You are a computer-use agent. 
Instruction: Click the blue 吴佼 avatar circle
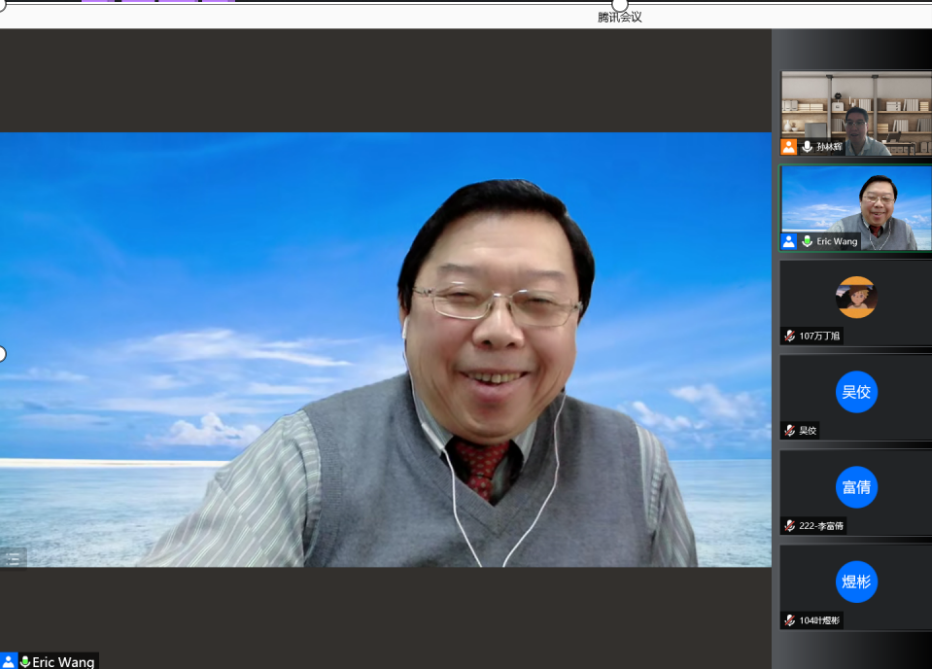(x=856, y=392)
